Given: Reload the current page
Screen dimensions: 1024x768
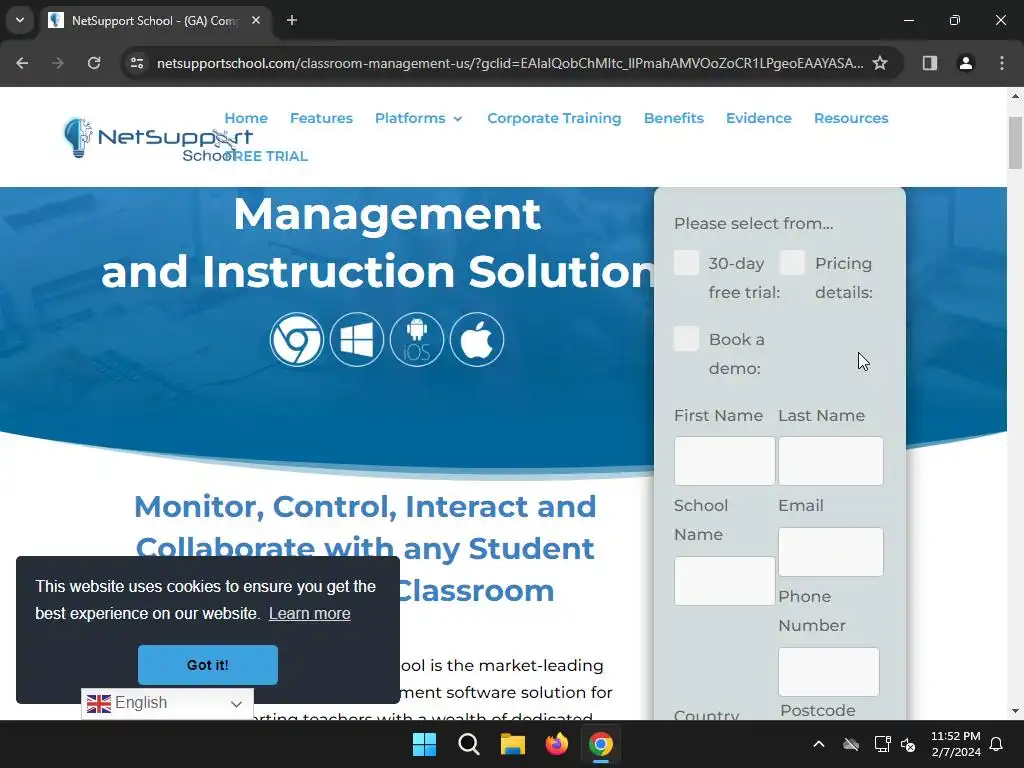Looking at the screenshot, I should point(94,63).
